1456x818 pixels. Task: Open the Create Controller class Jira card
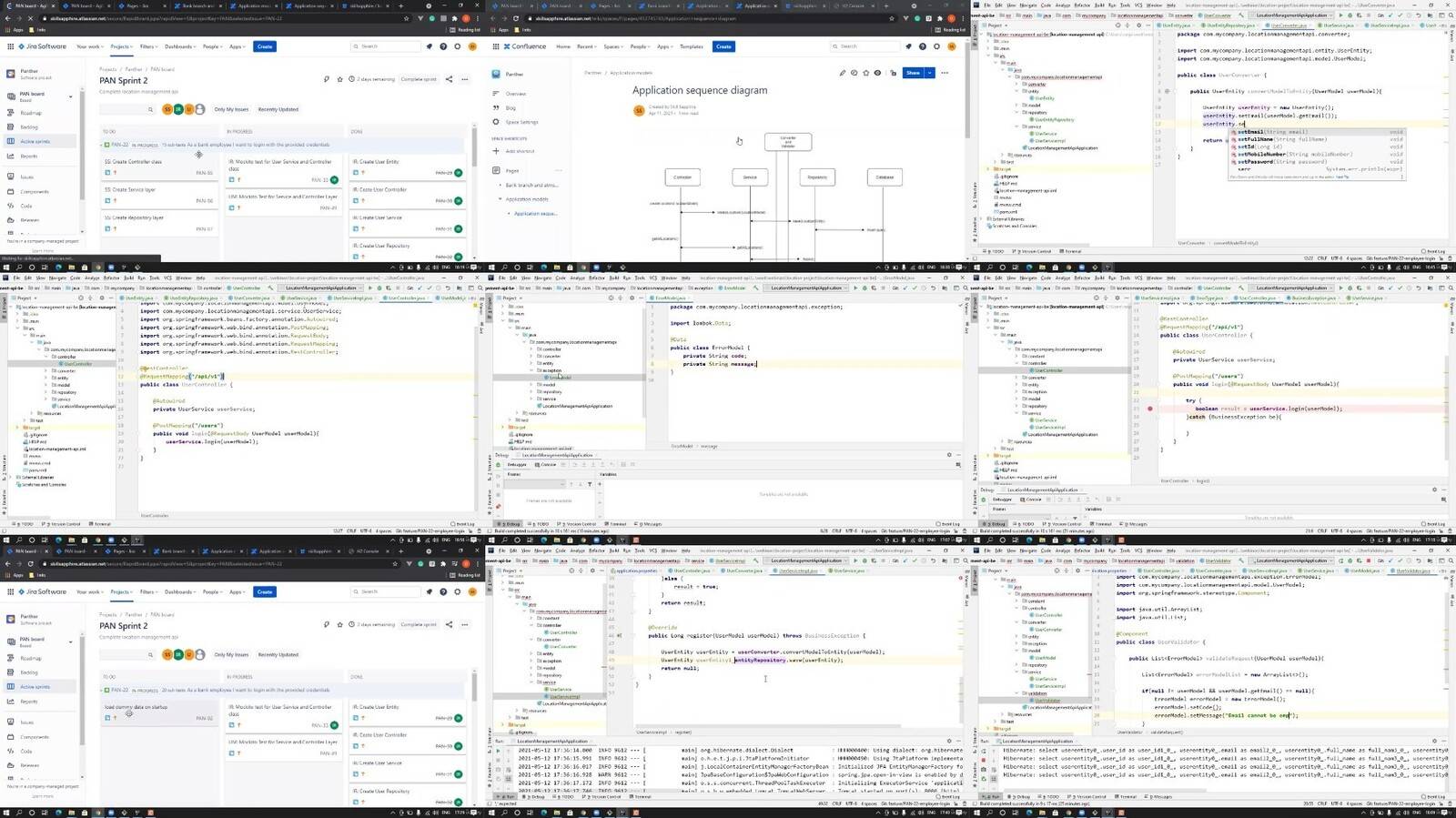pyautogui.click(x=159, y=167)
